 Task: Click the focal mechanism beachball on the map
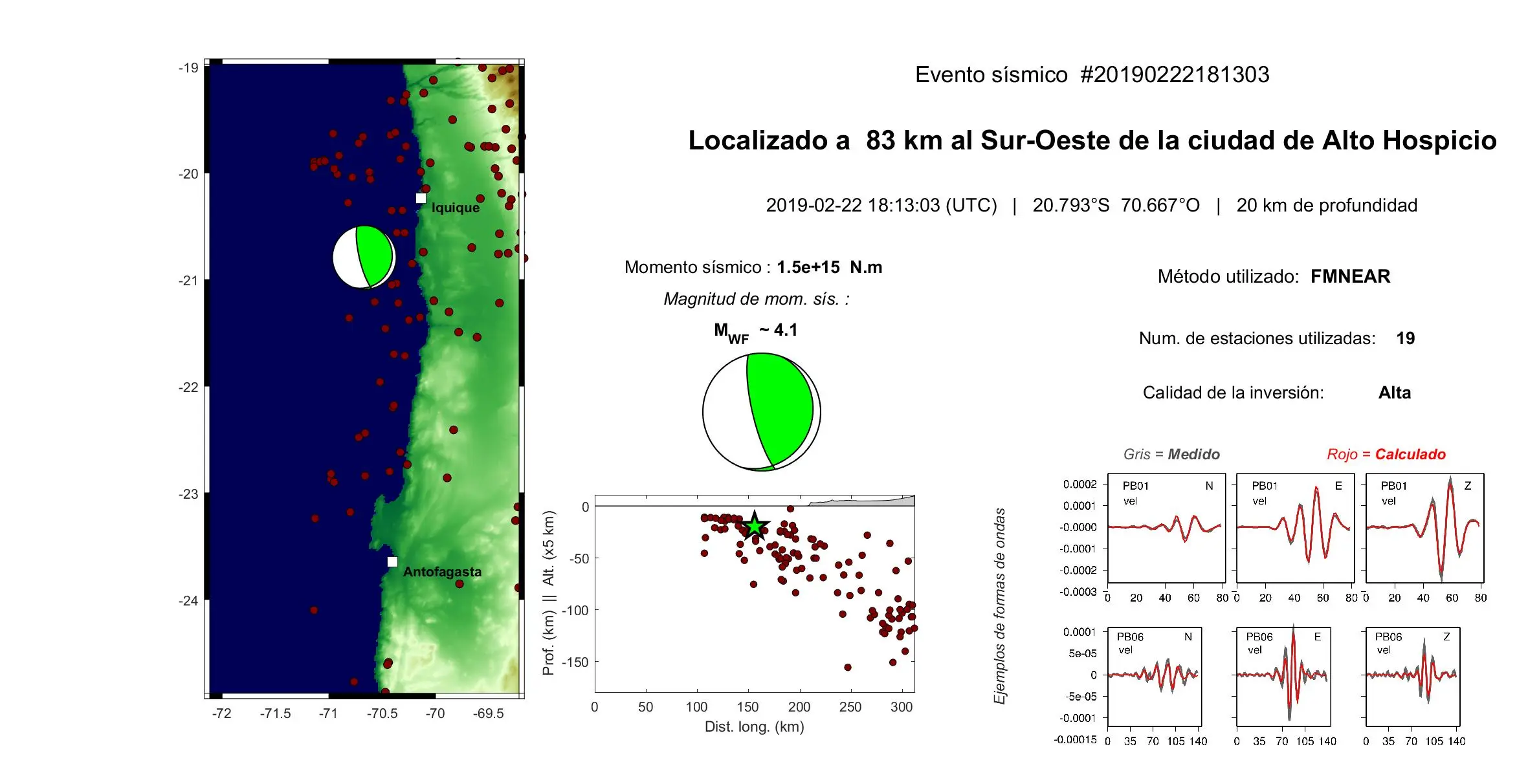[x=364, y=257]
